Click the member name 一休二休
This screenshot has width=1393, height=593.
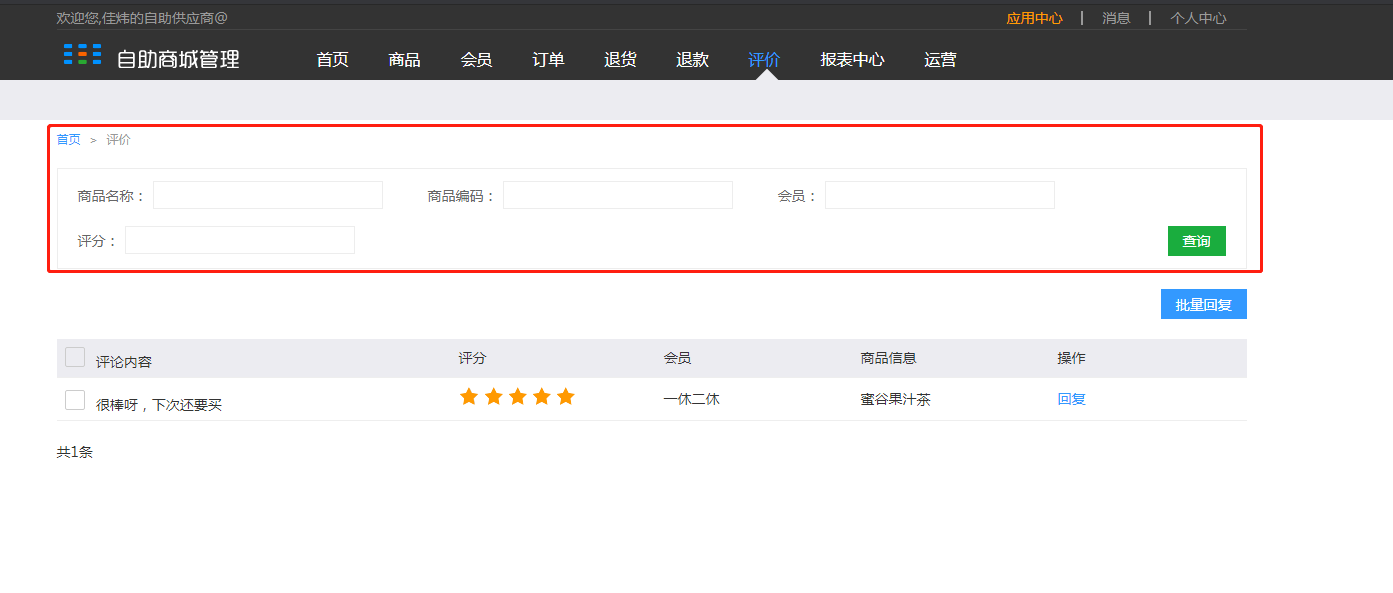[x=691, y=399]
